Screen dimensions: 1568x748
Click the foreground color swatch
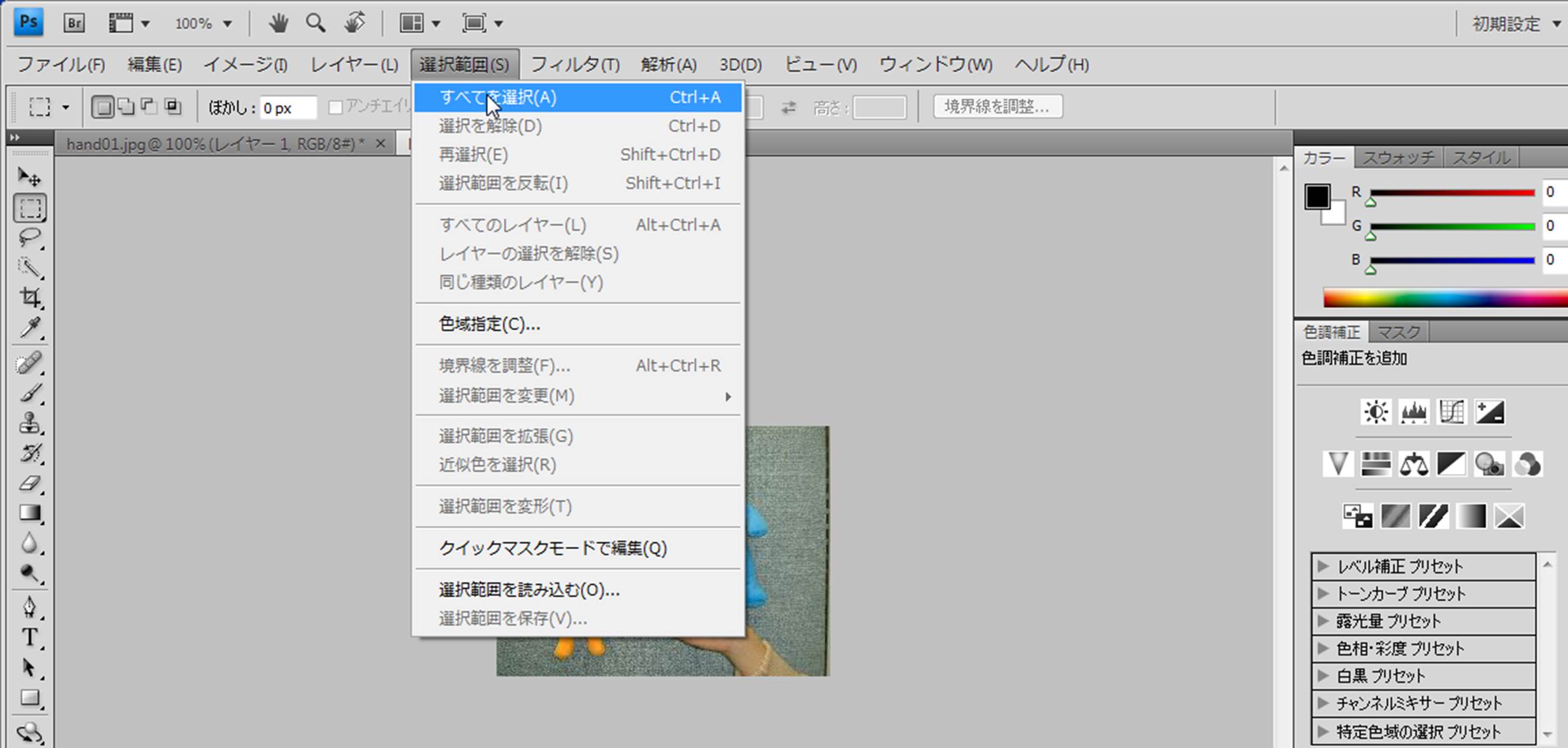coord(1316,197)
